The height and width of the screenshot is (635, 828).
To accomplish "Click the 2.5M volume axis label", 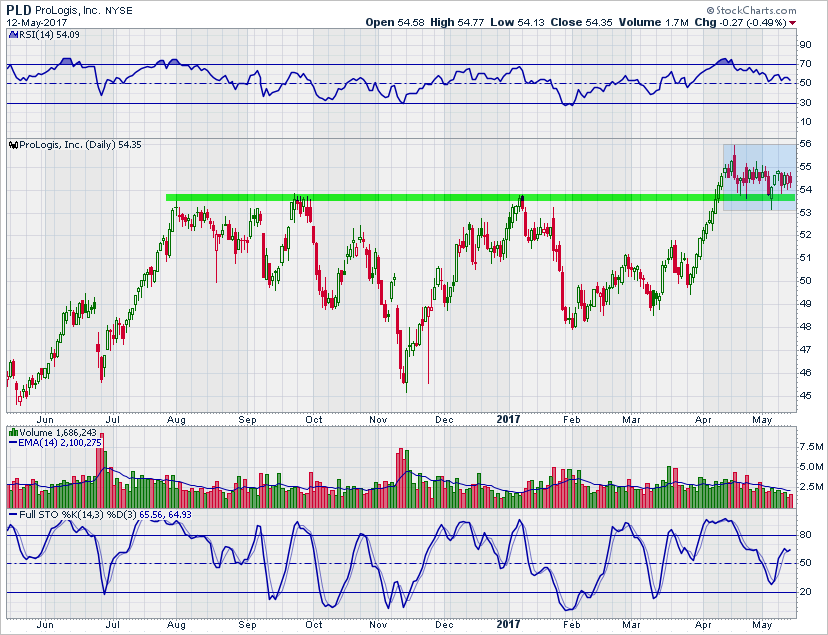I will tap(811, 487).
